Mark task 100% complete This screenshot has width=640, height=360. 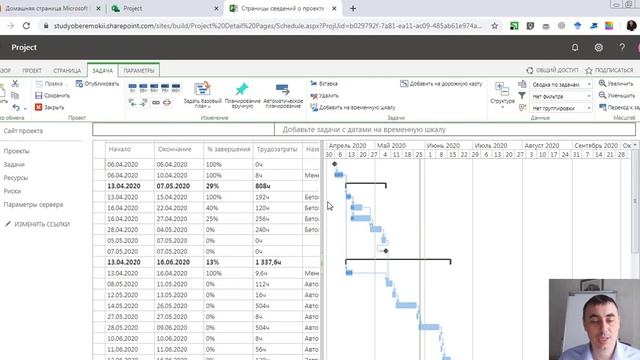[x=176, y=88]
